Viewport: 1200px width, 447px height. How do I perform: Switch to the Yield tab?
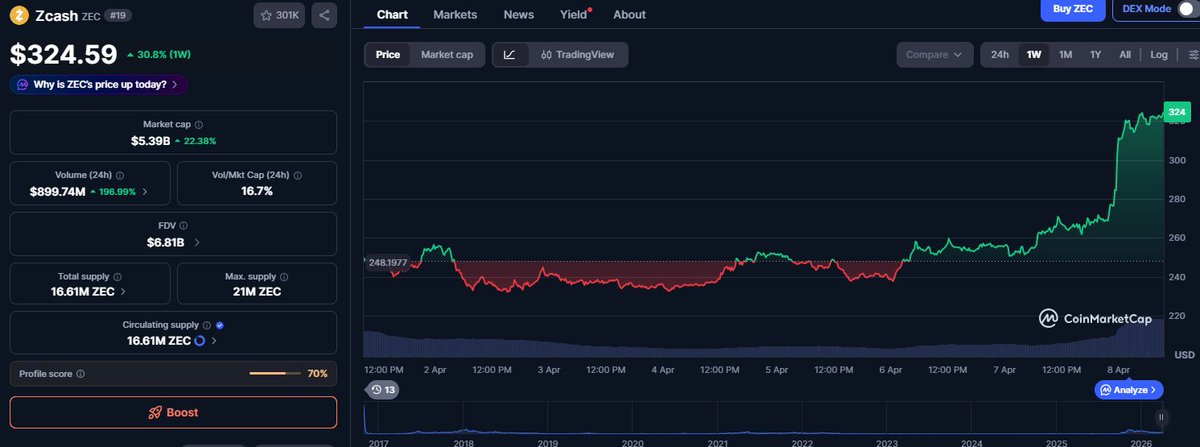573,15
